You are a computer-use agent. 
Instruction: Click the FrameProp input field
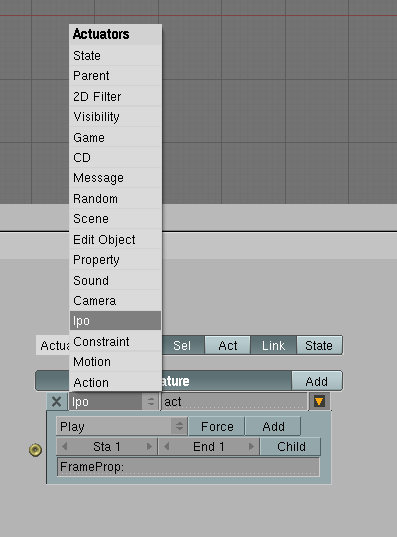(x=188, y=467)
